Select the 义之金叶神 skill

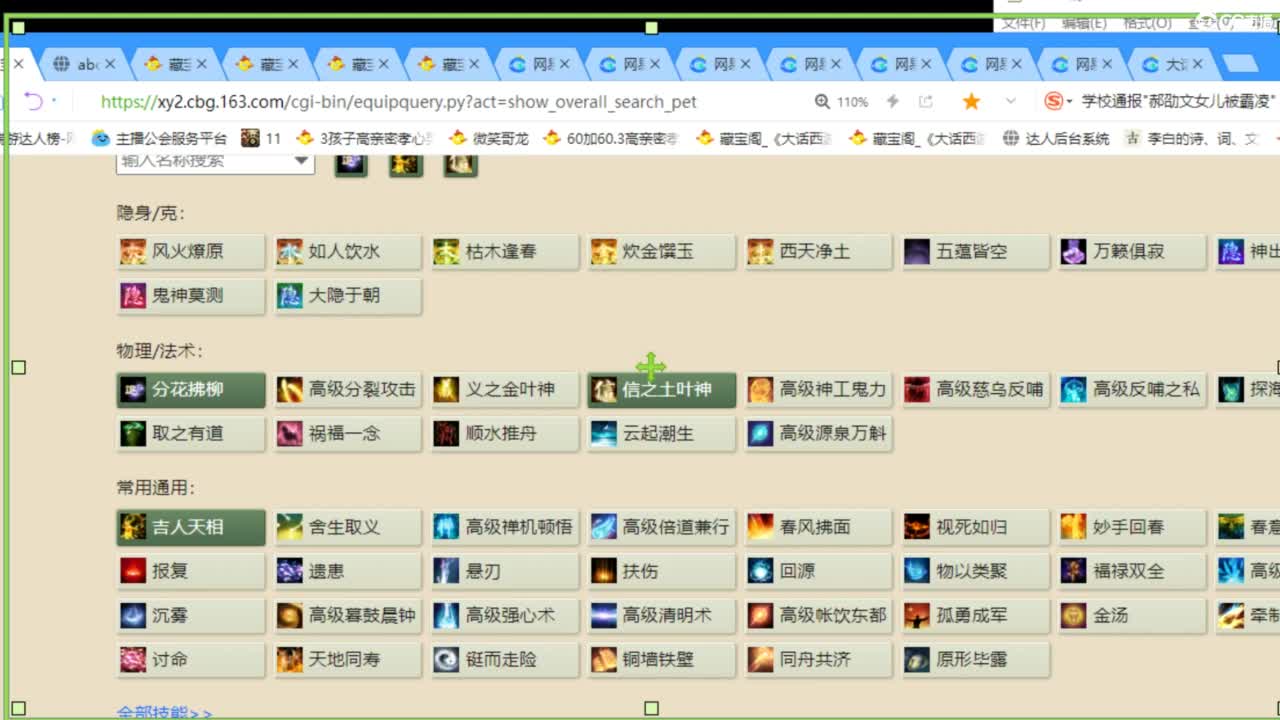[x=505, y=390]
